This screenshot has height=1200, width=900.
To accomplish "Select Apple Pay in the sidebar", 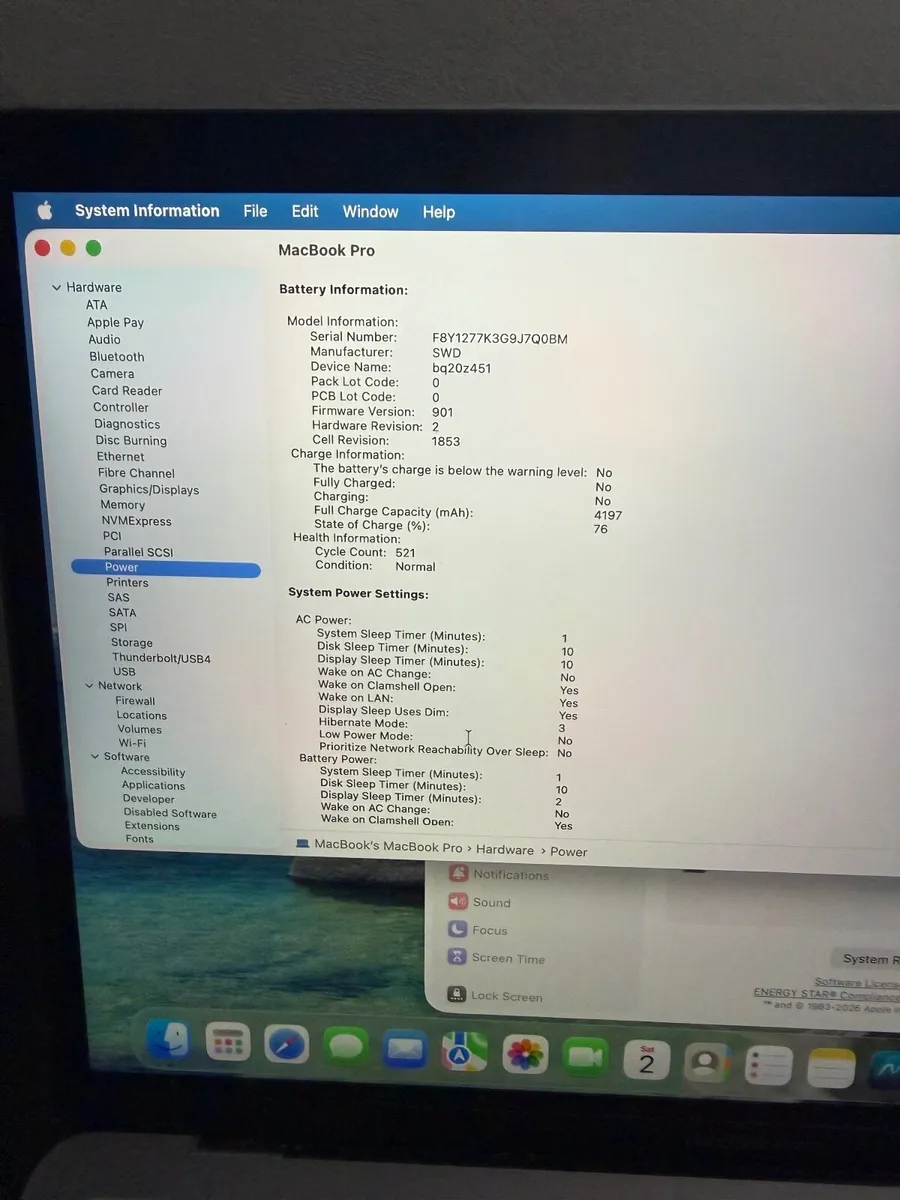I will [x=115, y=322].
